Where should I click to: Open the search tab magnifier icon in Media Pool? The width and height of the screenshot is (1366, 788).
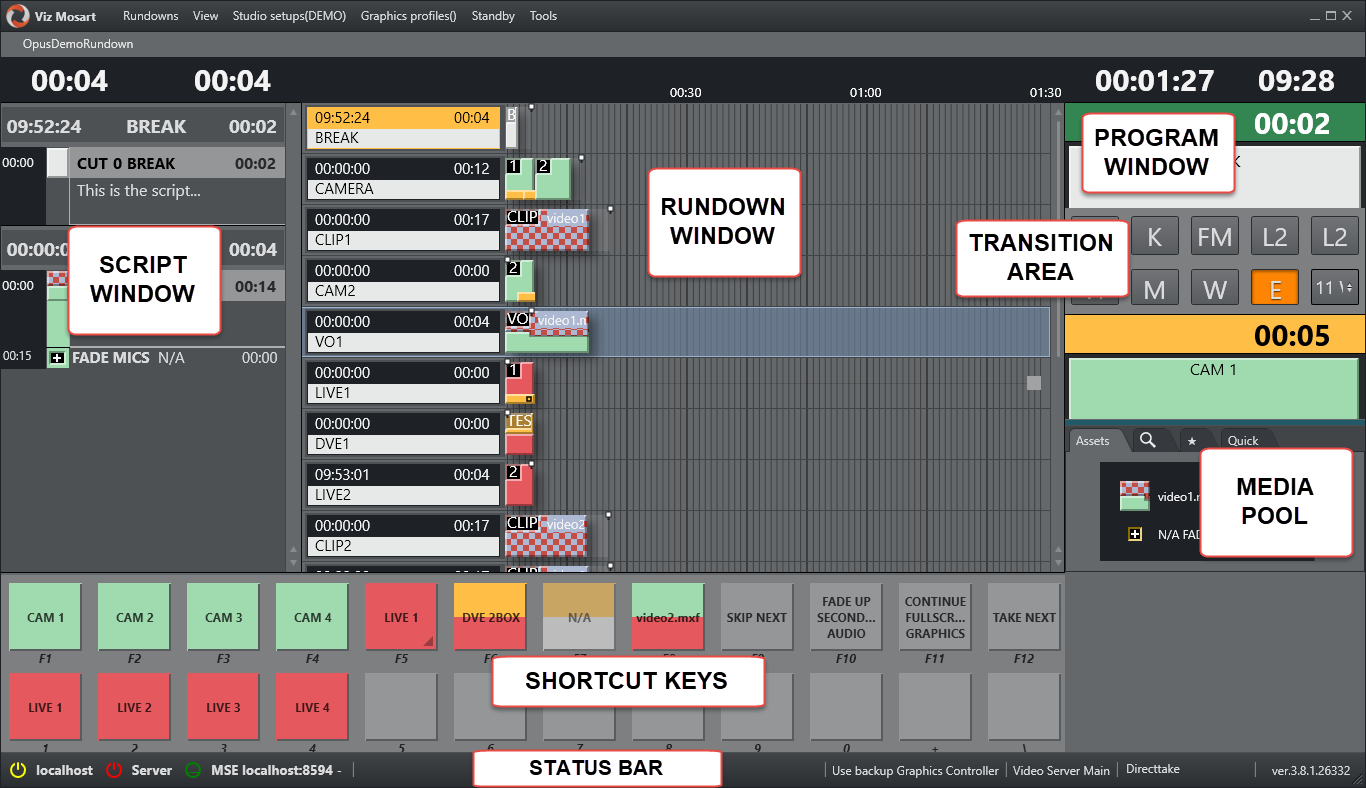(x=1148, y=439)
